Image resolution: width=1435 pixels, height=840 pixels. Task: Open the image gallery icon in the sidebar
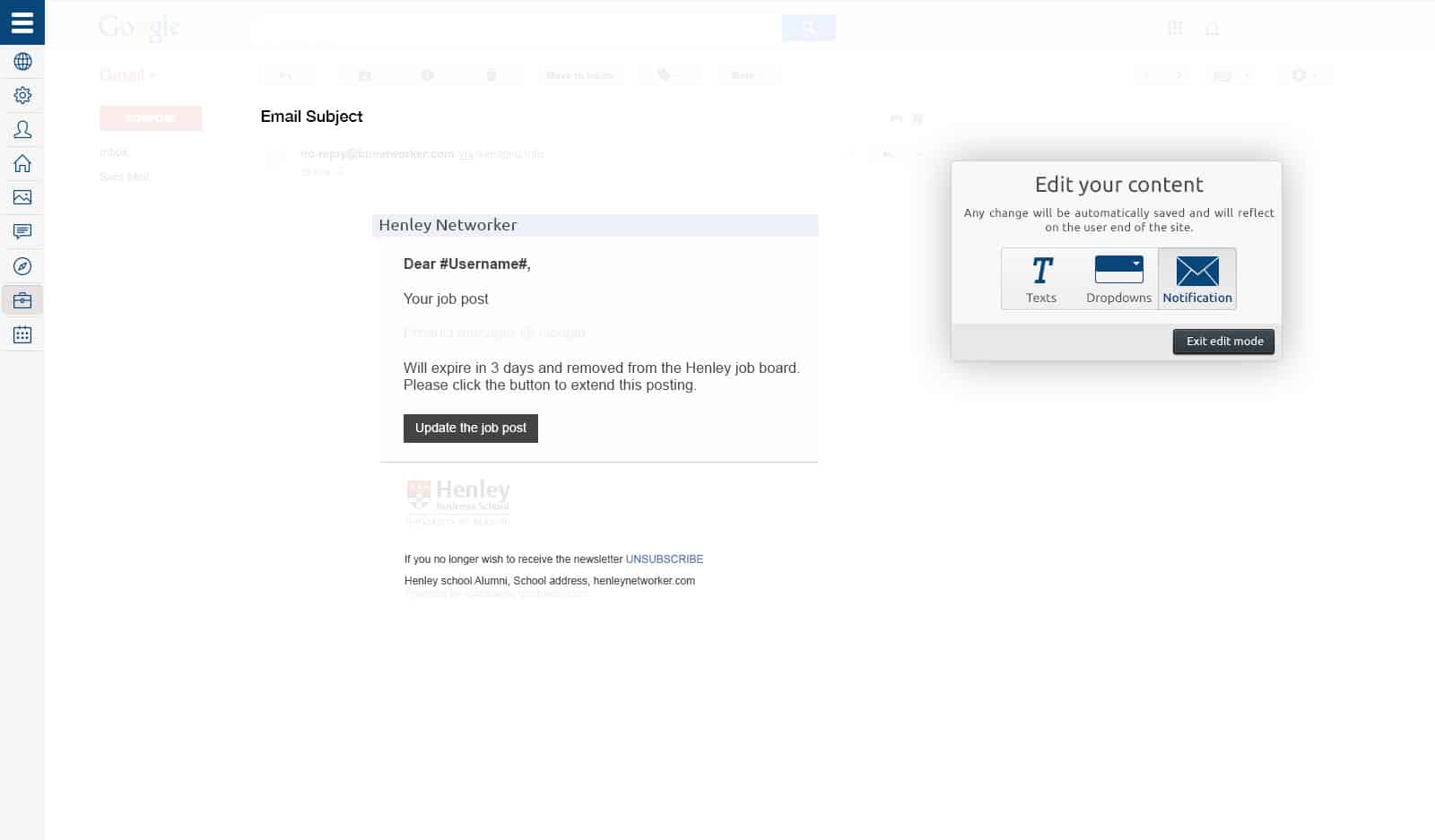(x=22, y=197)
